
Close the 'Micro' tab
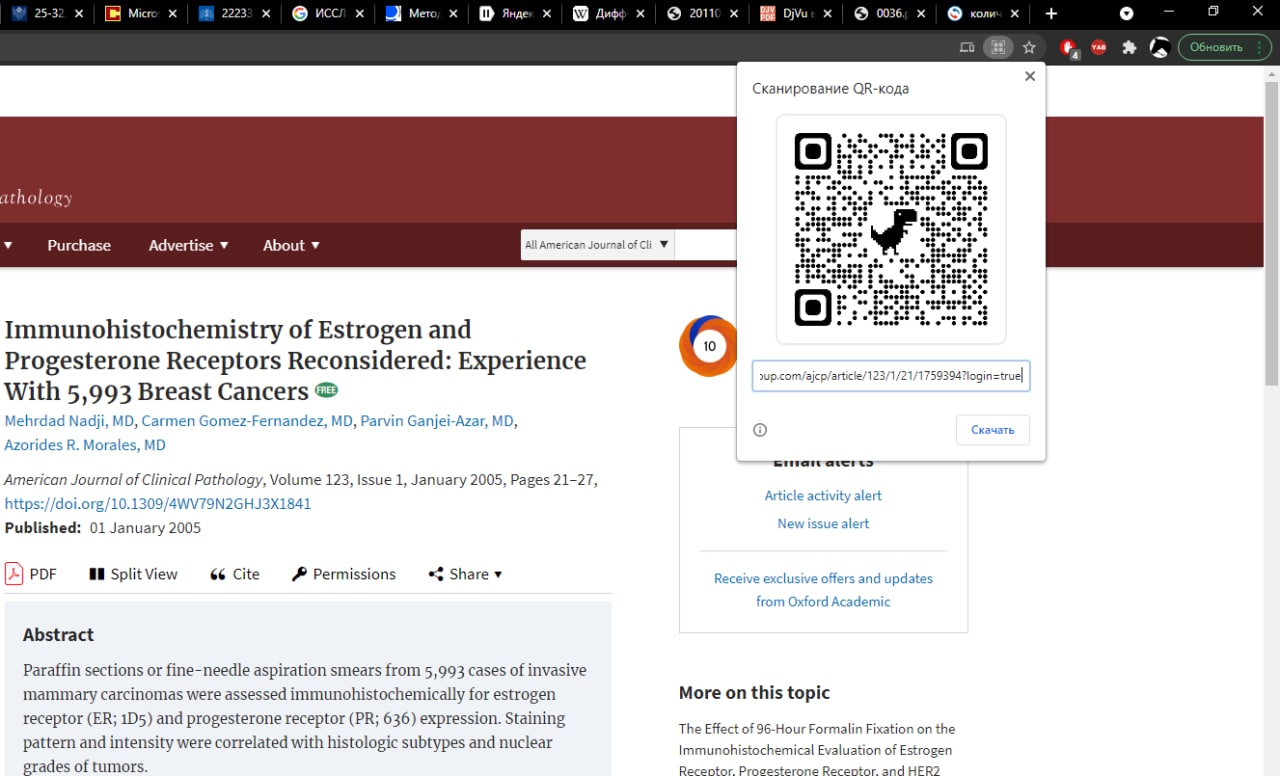172,14
